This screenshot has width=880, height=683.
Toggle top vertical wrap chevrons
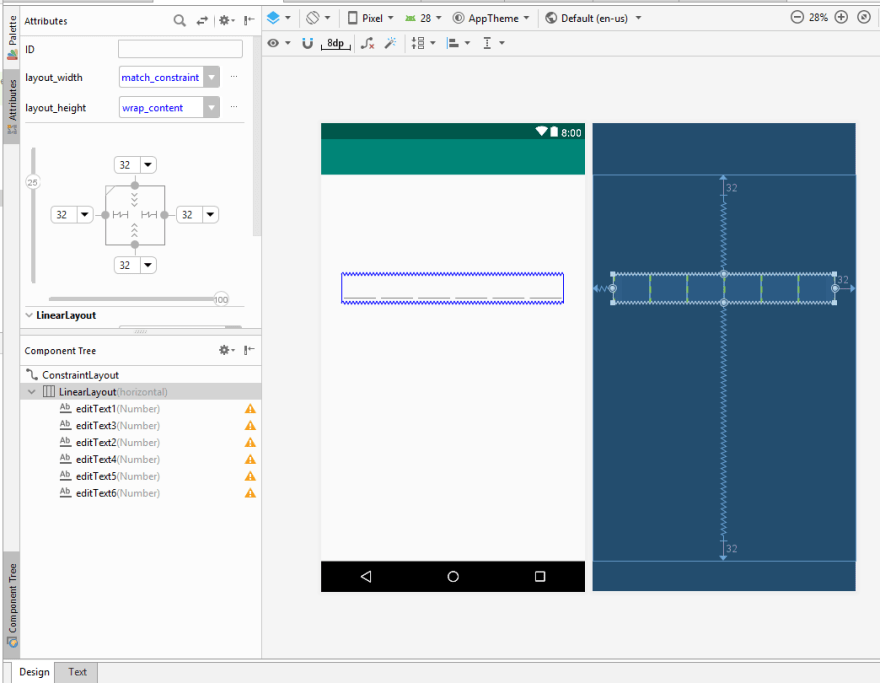tap(134, 200)
